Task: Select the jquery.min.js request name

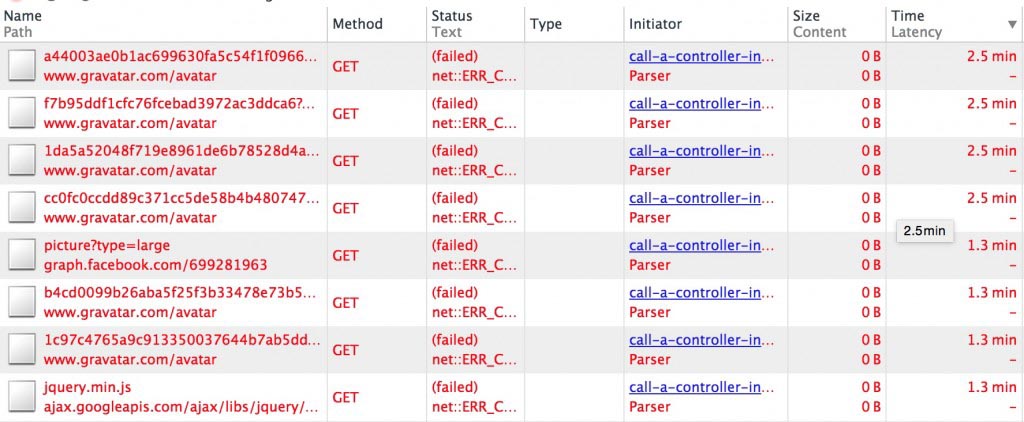Action: (88, 388)
